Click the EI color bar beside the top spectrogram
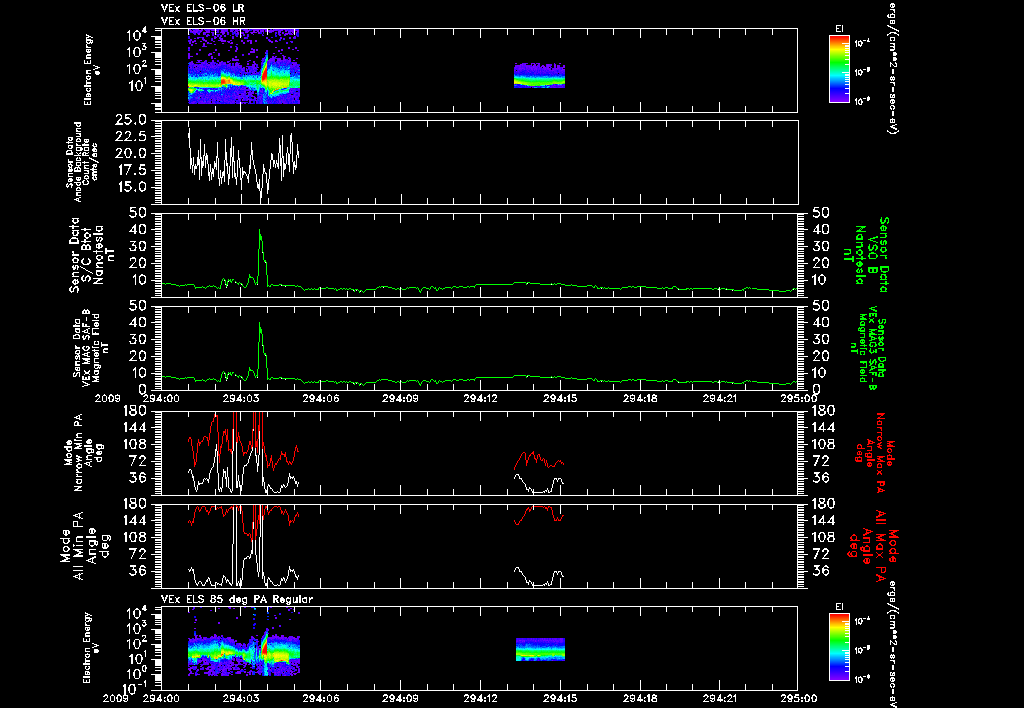The height and width of the screenshot is (708, 1024). 839,69
